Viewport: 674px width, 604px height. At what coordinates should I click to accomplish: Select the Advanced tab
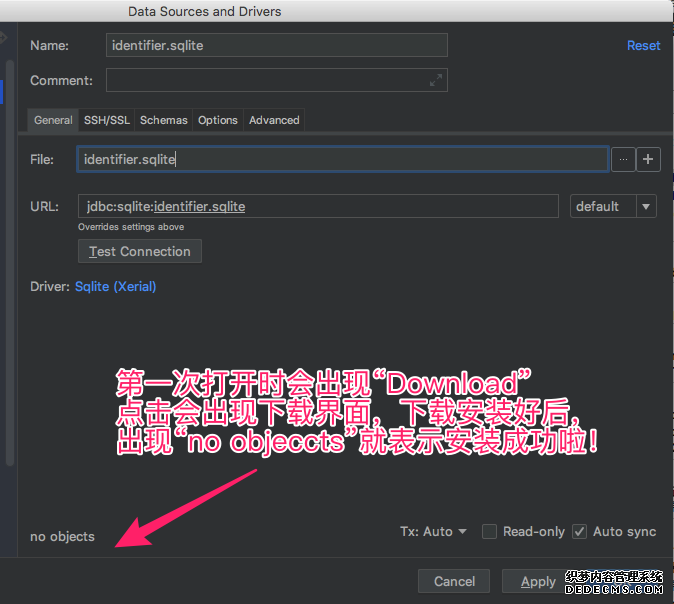(x=274, y=120)
